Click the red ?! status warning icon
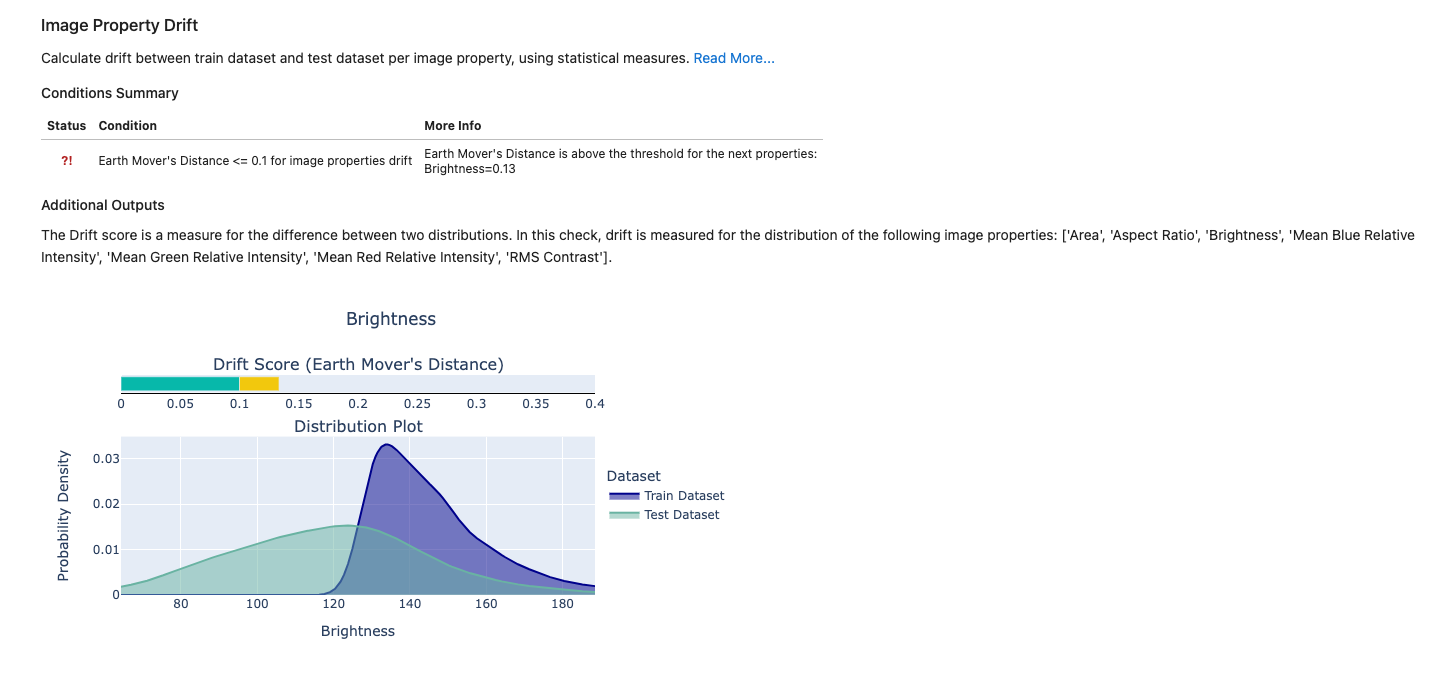 point(67,161)
